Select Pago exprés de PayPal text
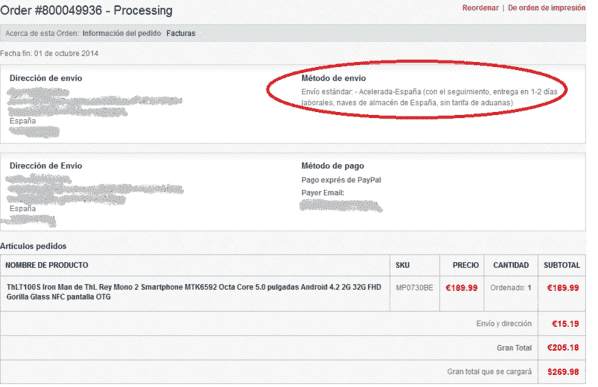Screen dimensions: 598x387 pyautogui.click(x=341, y=180)
